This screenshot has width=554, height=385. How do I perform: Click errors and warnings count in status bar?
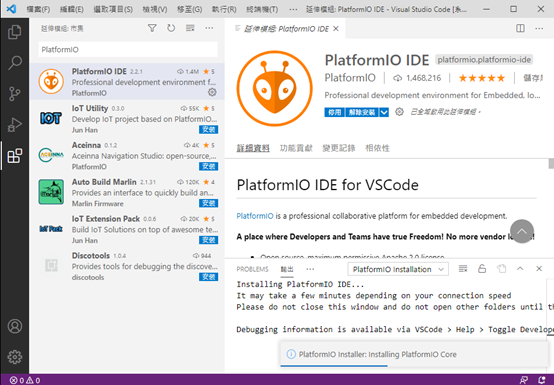25,380
